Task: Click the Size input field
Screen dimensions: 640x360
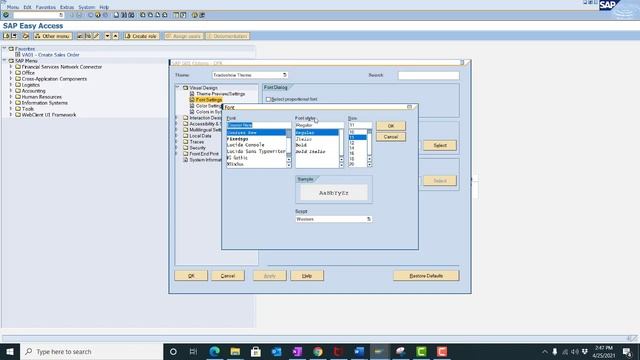Action: (360, 125)
